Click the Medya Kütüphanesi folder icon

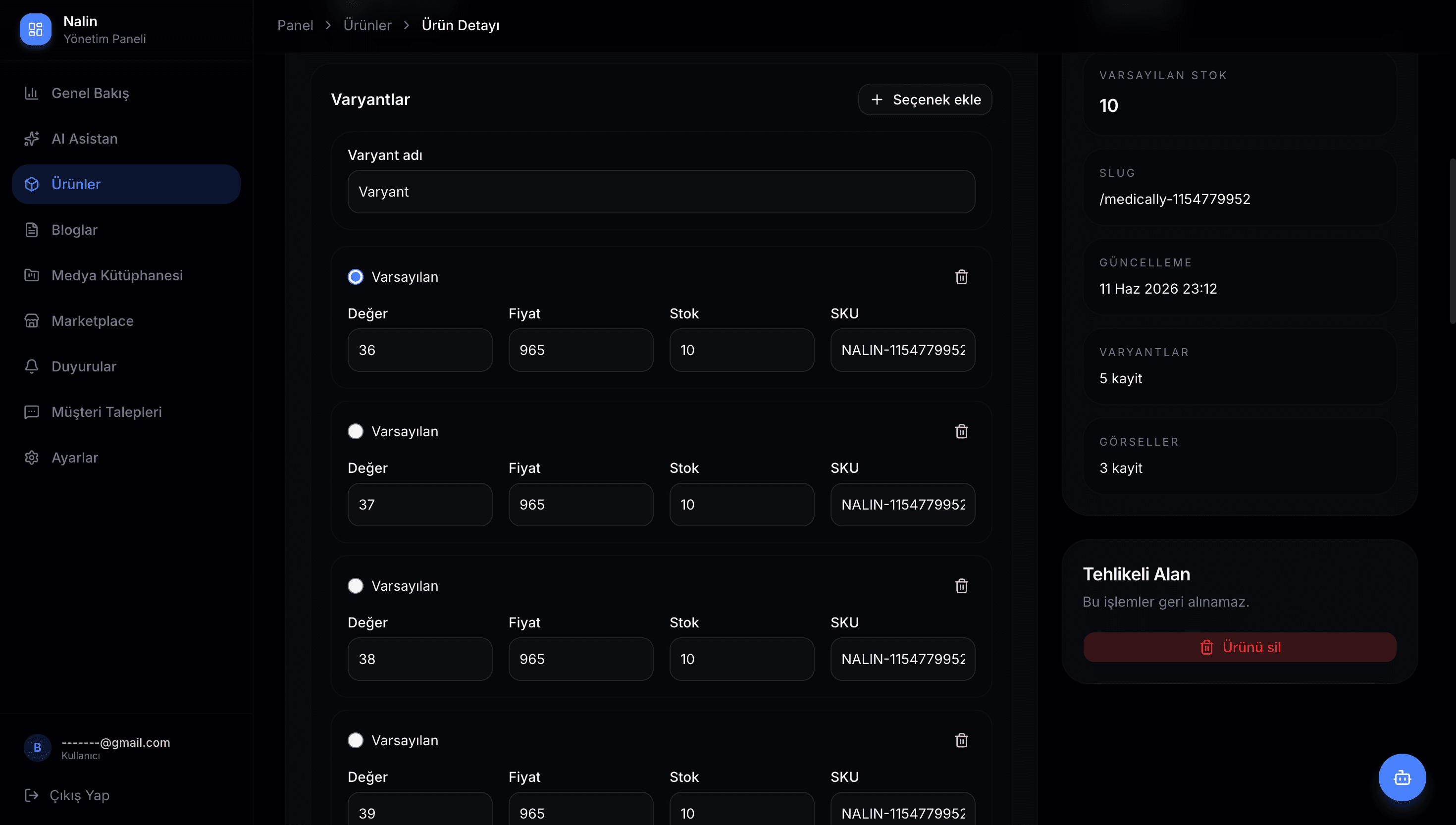[x=32, y=275]
